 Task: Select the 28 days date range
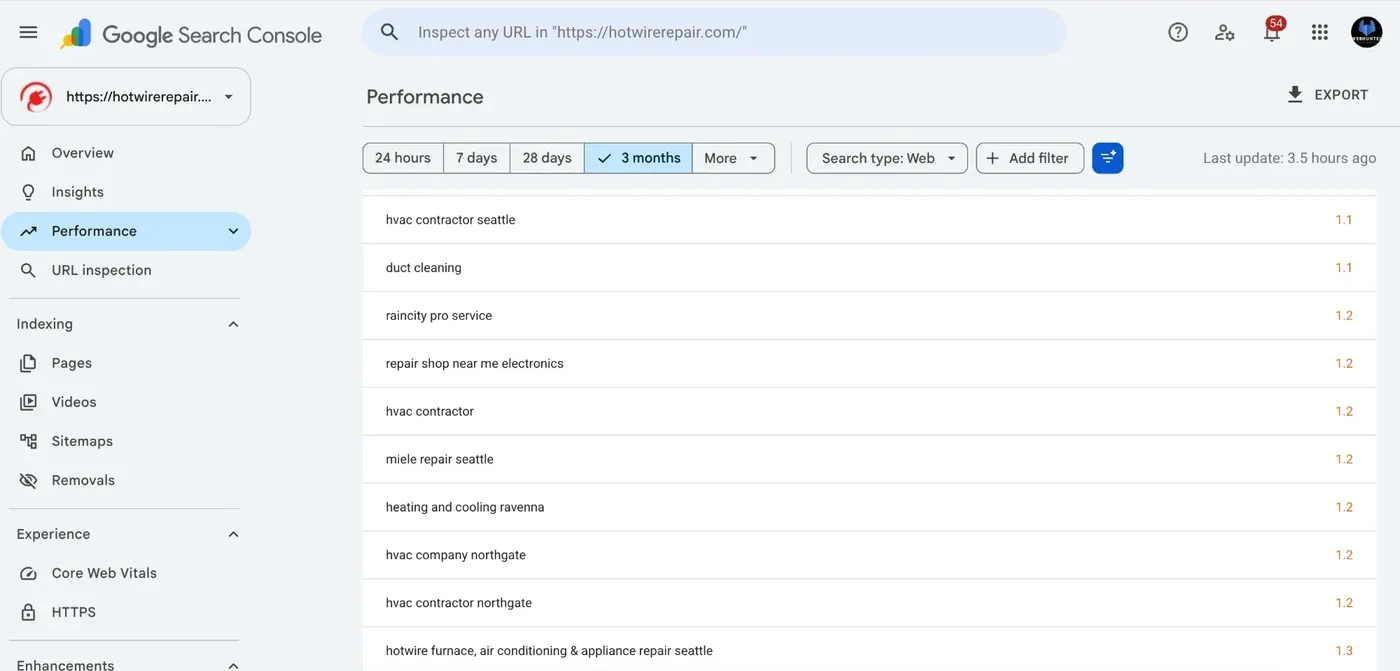coord(547,158)
